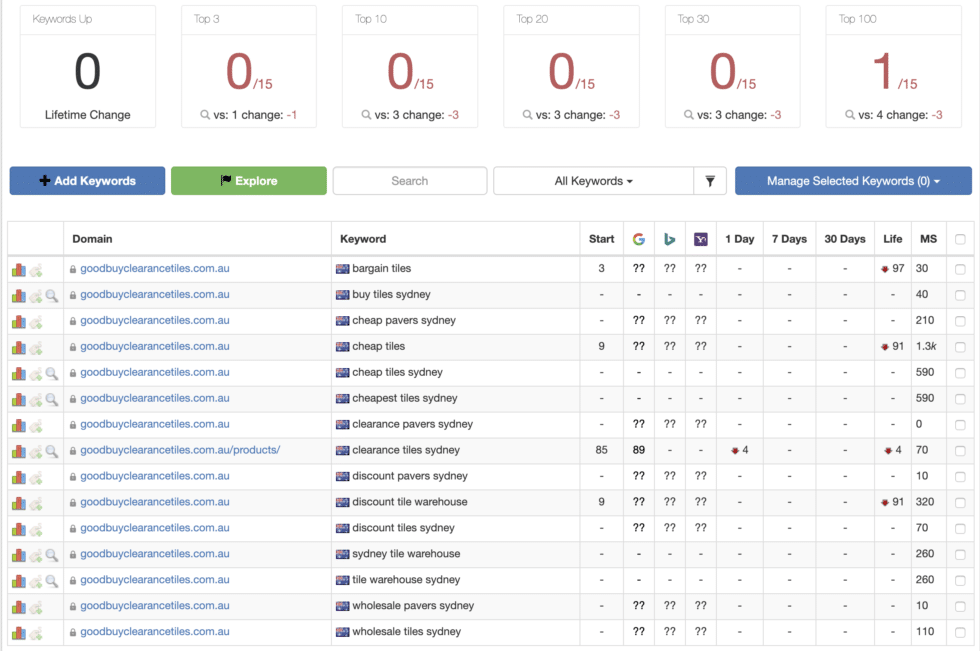Click the keyword text 'sydney tile warehouse'
Image resolution: width=980 pixels, height=651 pixels.
coord(406,554)
